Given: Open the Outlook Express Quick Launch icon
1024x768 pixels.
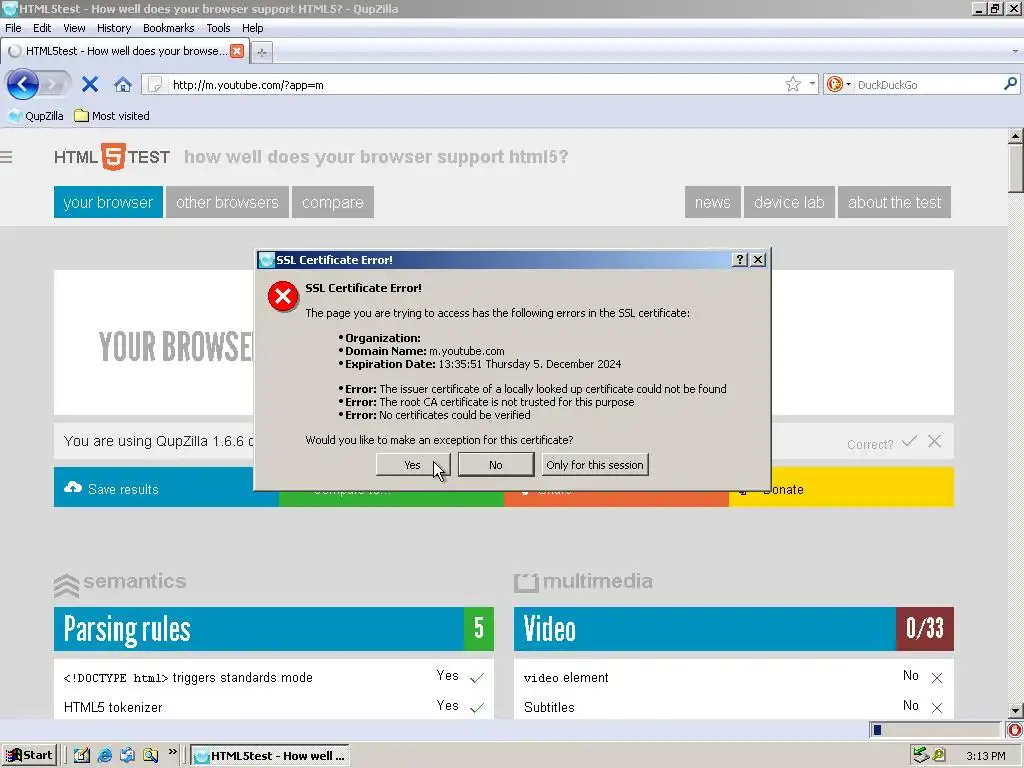Looking at the screenshot, I should [x=127, y=756].
